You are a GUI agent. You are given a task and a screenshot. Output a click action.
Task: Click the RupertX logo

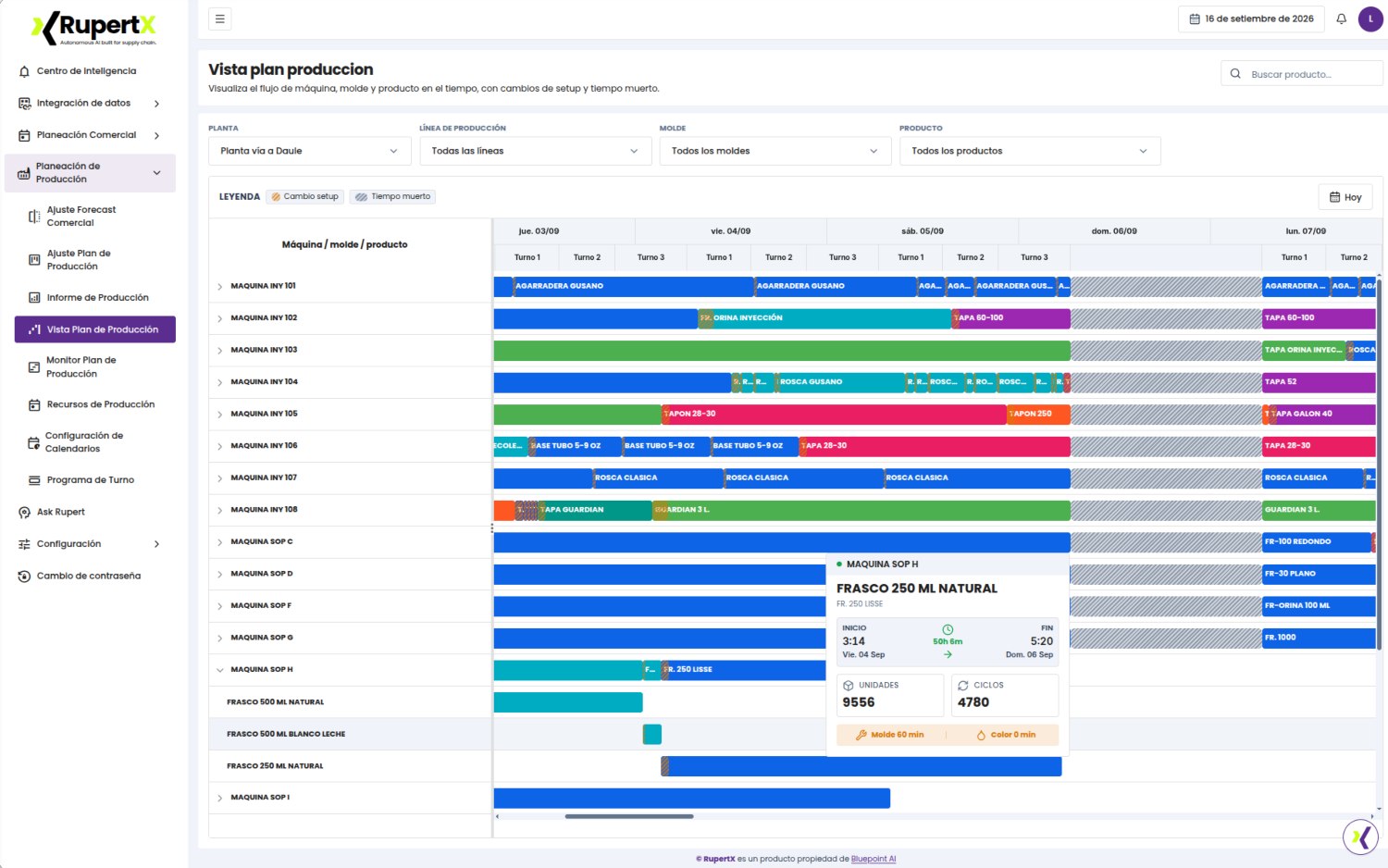tap(94, 28)
